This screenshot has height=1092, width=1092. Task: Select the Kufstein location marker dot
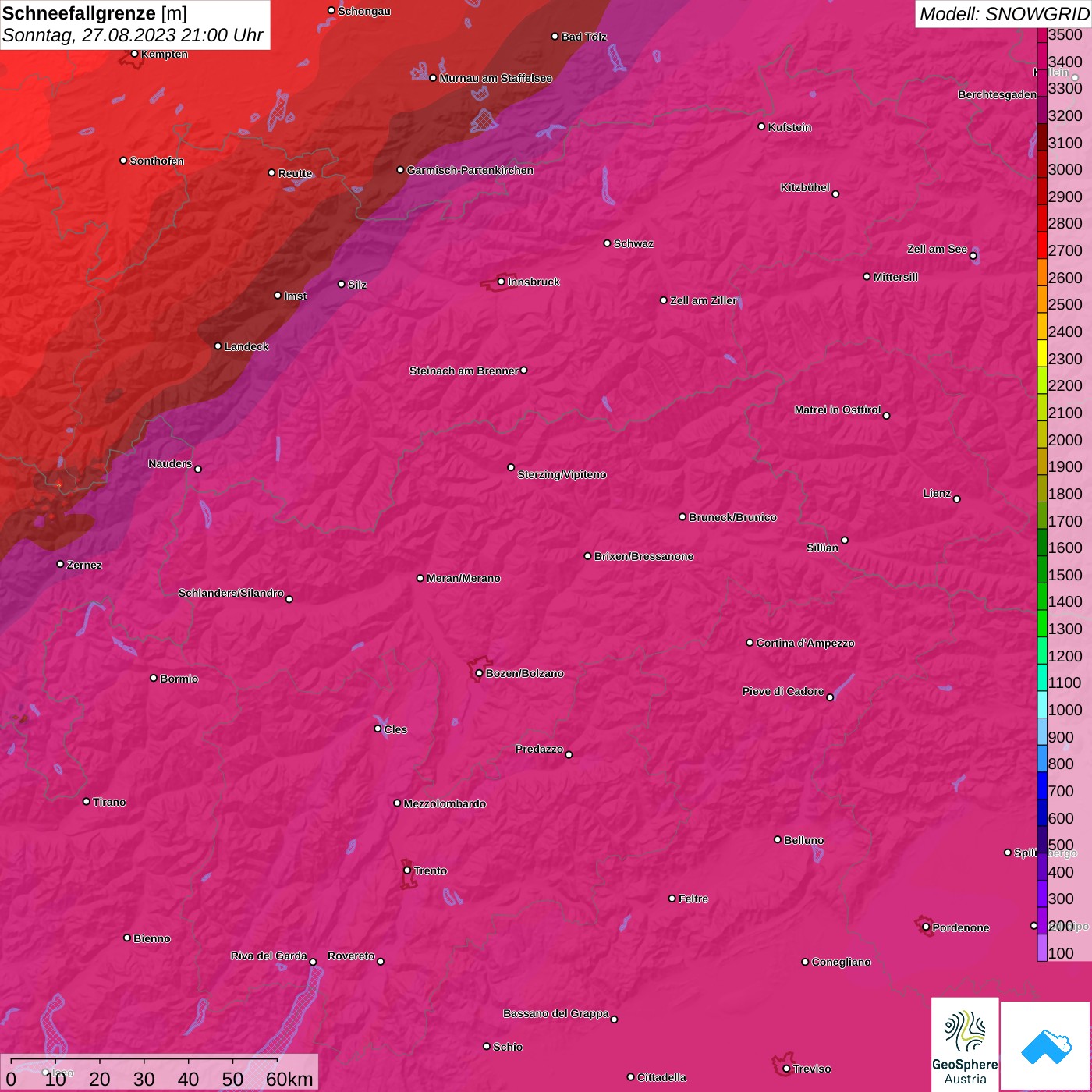pyautogui.click(x=761, y=126)
